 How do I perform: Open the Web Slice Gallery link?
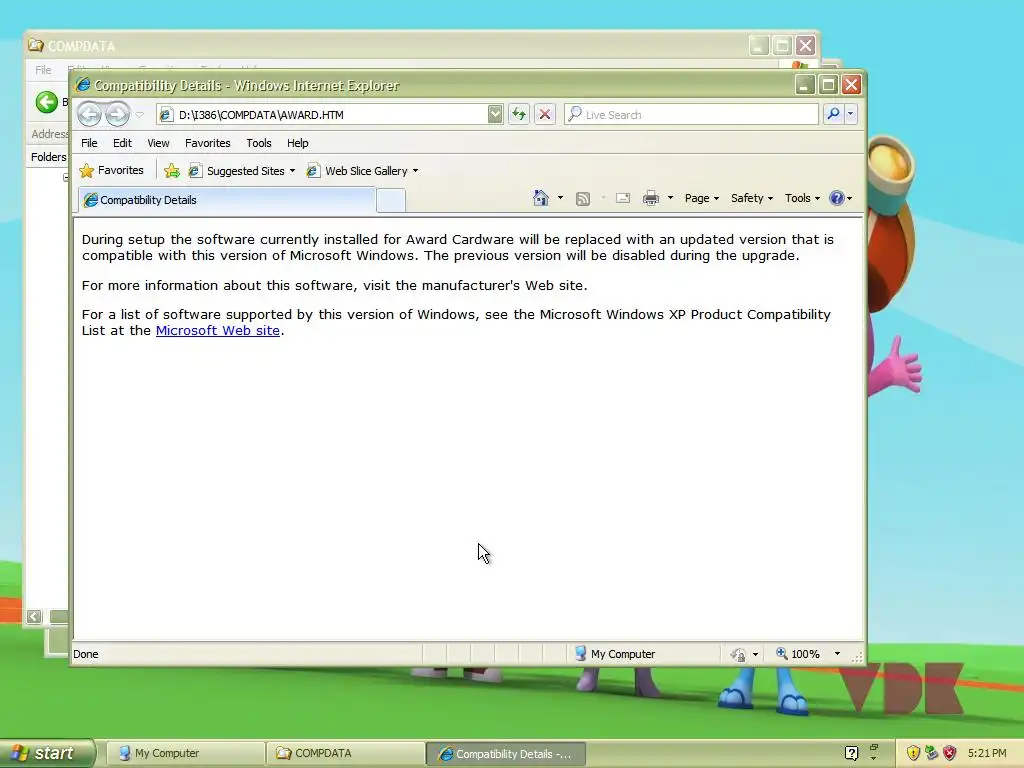362,170
